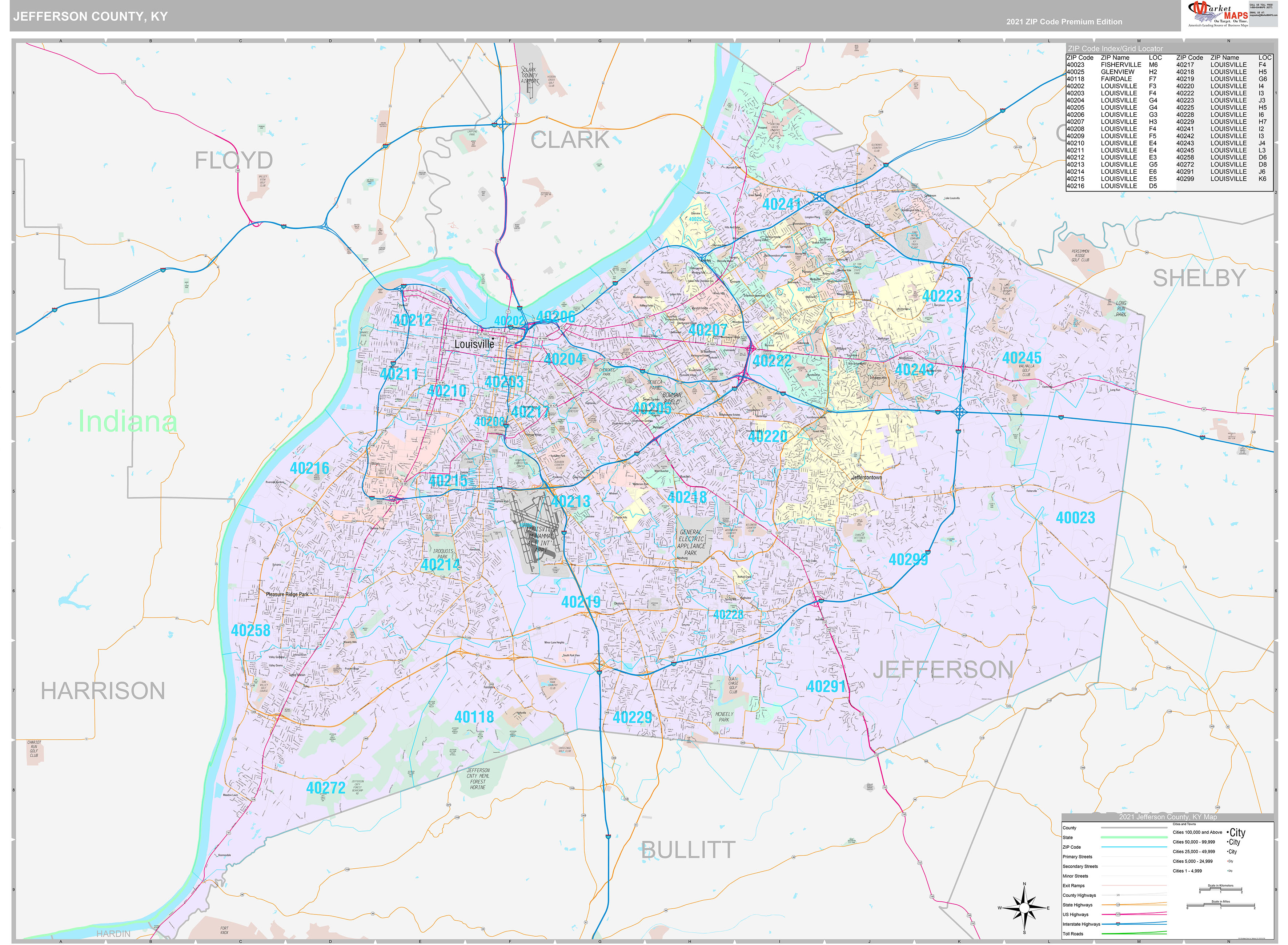Click the 40220 ZIP label on the map
Image resolution: width=1288 pixels, height=945 pixels.
(768, 437)
